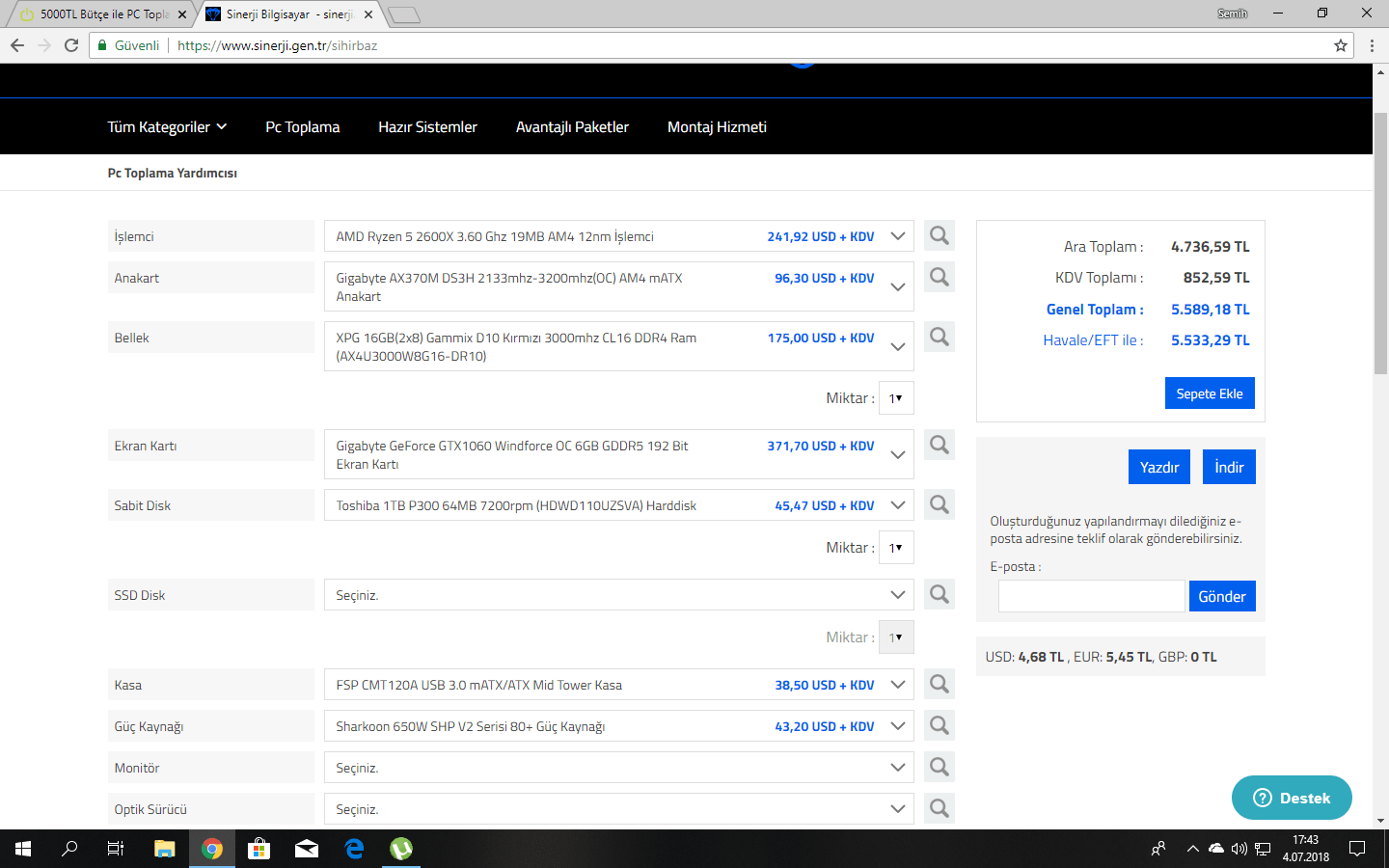Viewport: 1389px width, 868px height.
Task: Select the Sinerji Bilgisayar browser tab
Action: (x=289, y=14)
